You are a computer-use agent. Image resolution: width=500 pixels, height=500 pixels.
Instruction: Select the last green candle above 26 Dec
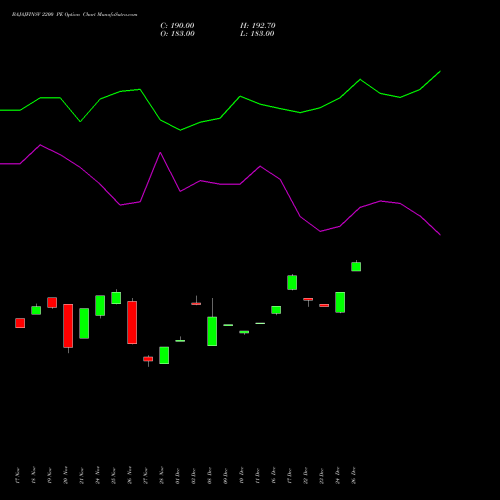click(356, 267)
